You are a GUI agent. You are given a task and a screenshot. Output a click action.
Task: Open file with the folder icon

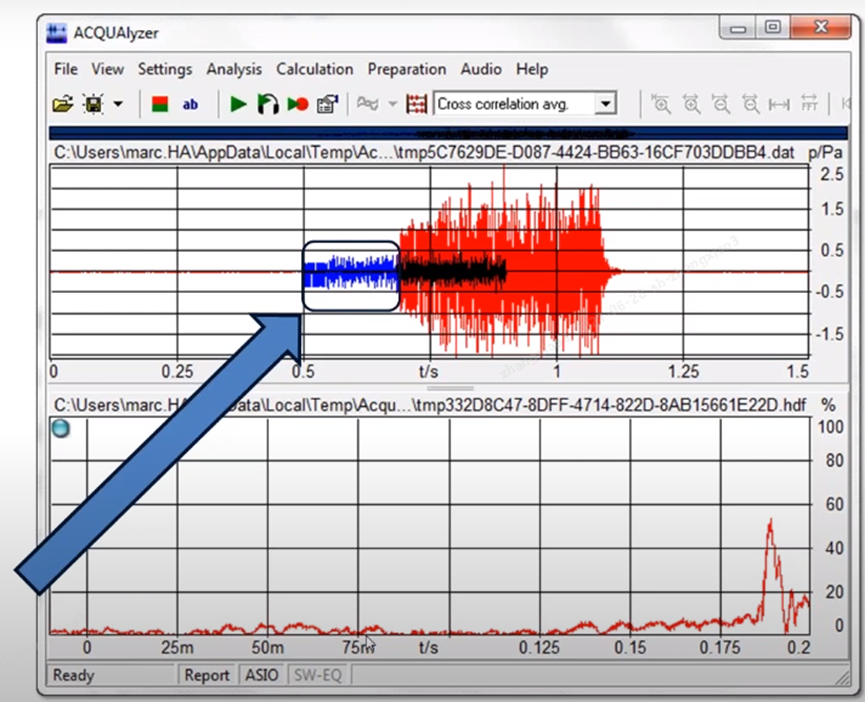point(63,104)
